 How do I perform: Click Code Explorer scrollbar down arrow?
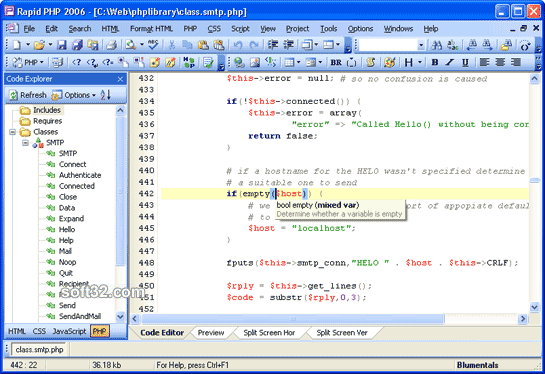(120, 316)
